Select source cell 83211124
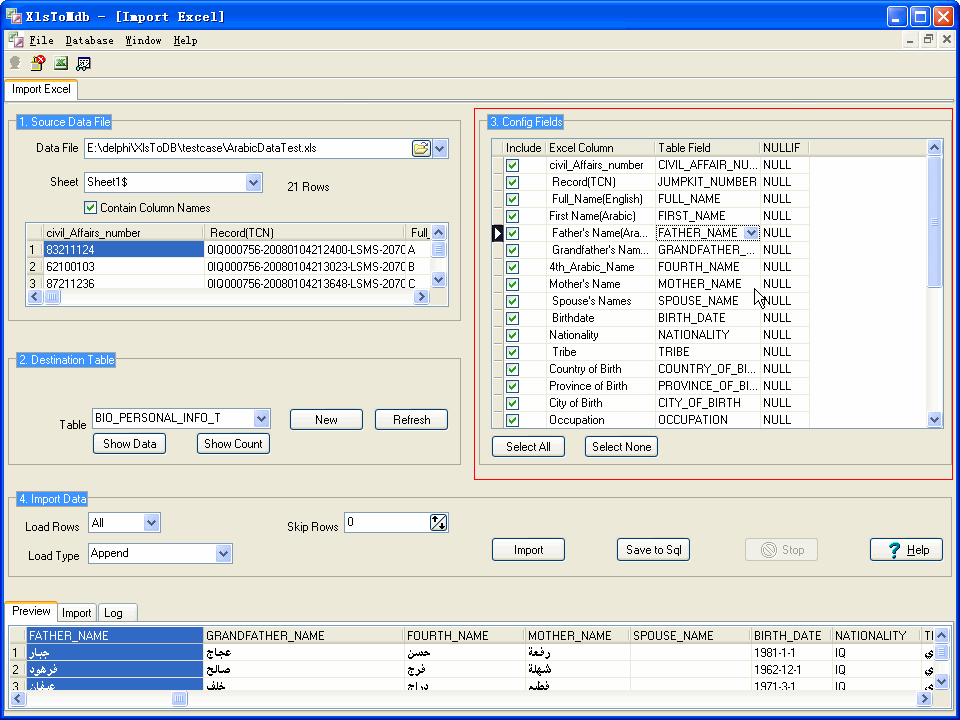 pos(123,250)
